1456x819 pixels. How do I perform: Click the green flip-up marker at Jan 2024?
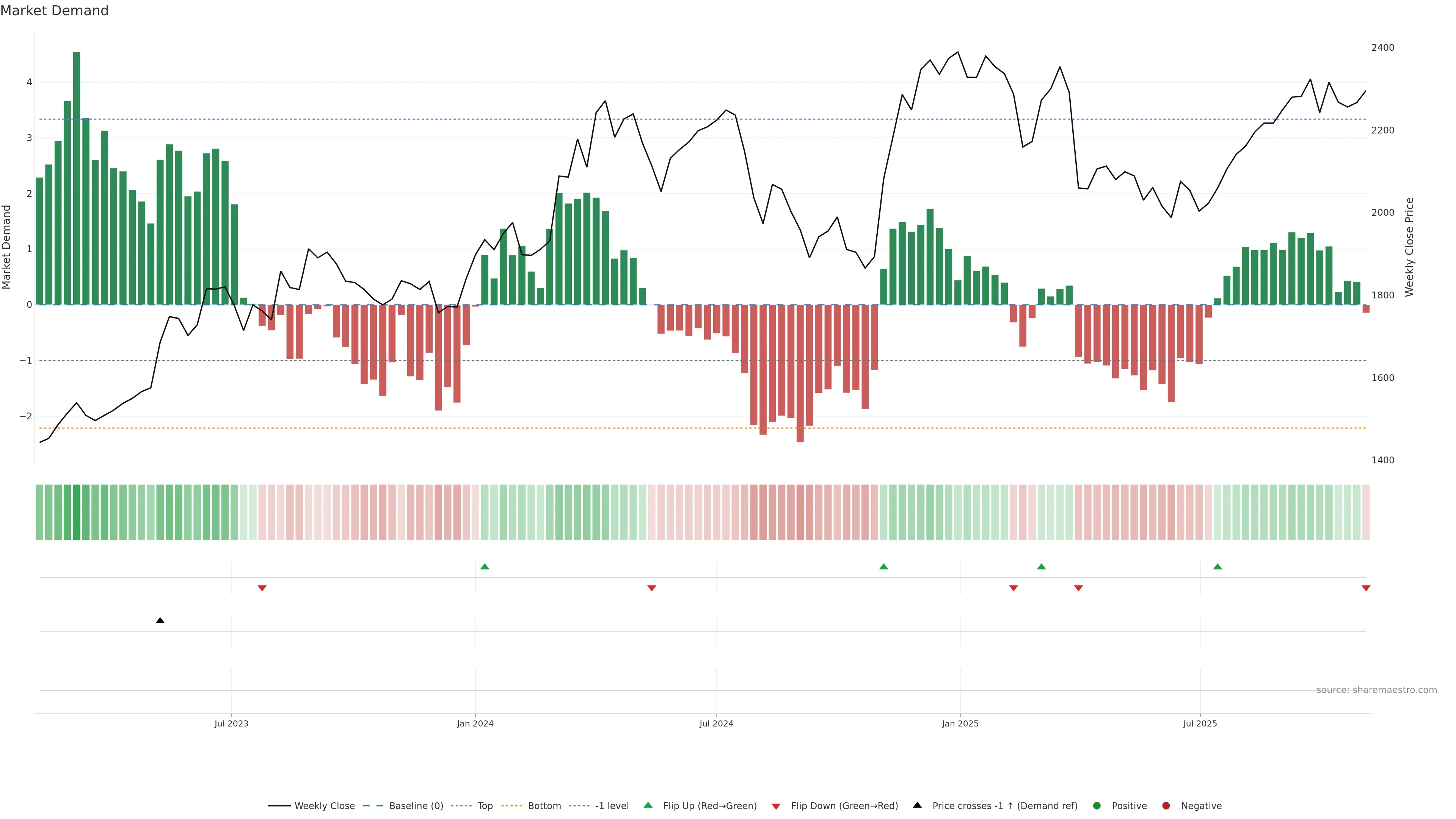click(485, 566)
